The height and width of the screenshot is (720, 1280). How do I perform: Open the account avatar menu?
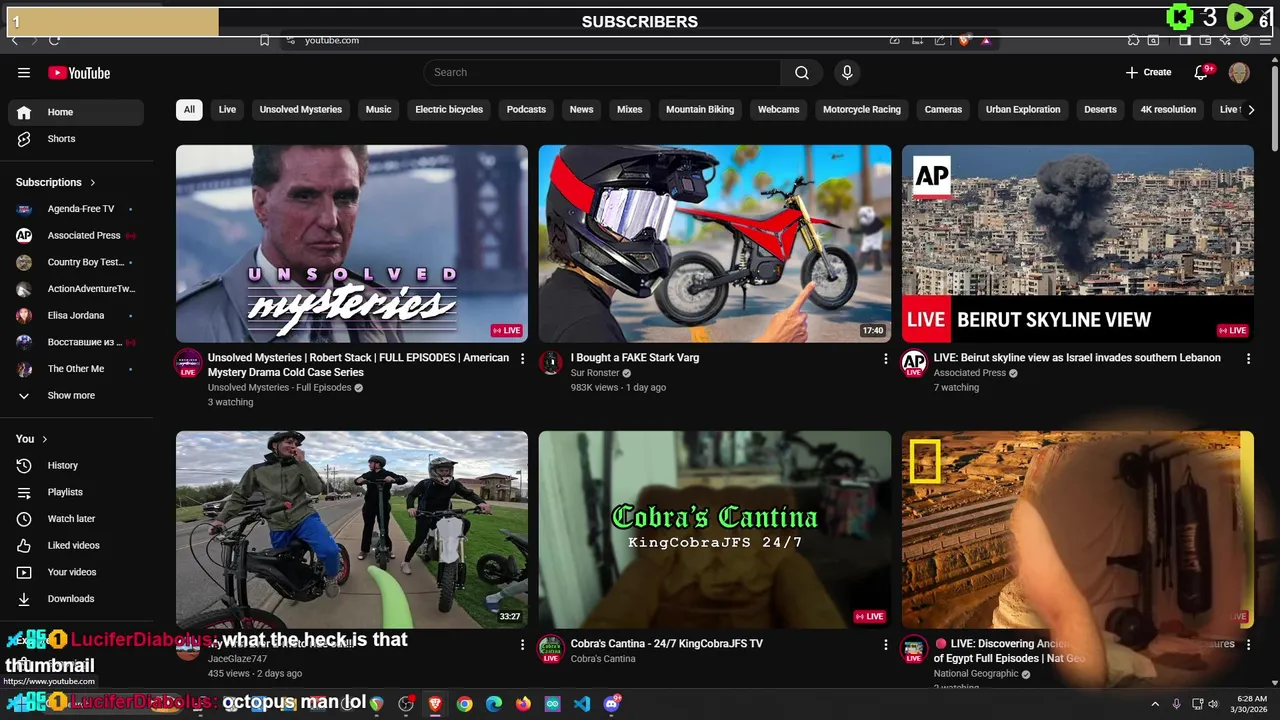tap(1239, 72)
